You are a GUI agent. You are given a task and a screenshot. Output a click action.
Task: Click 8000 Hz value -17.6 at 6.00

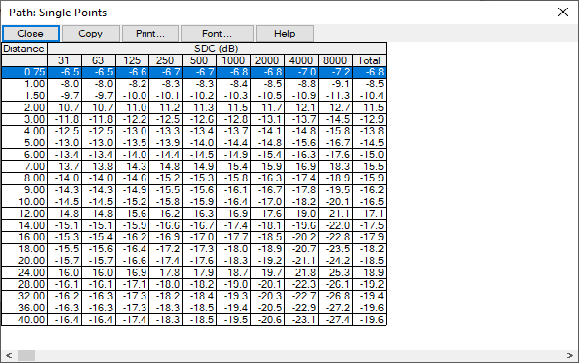[336, 155]
